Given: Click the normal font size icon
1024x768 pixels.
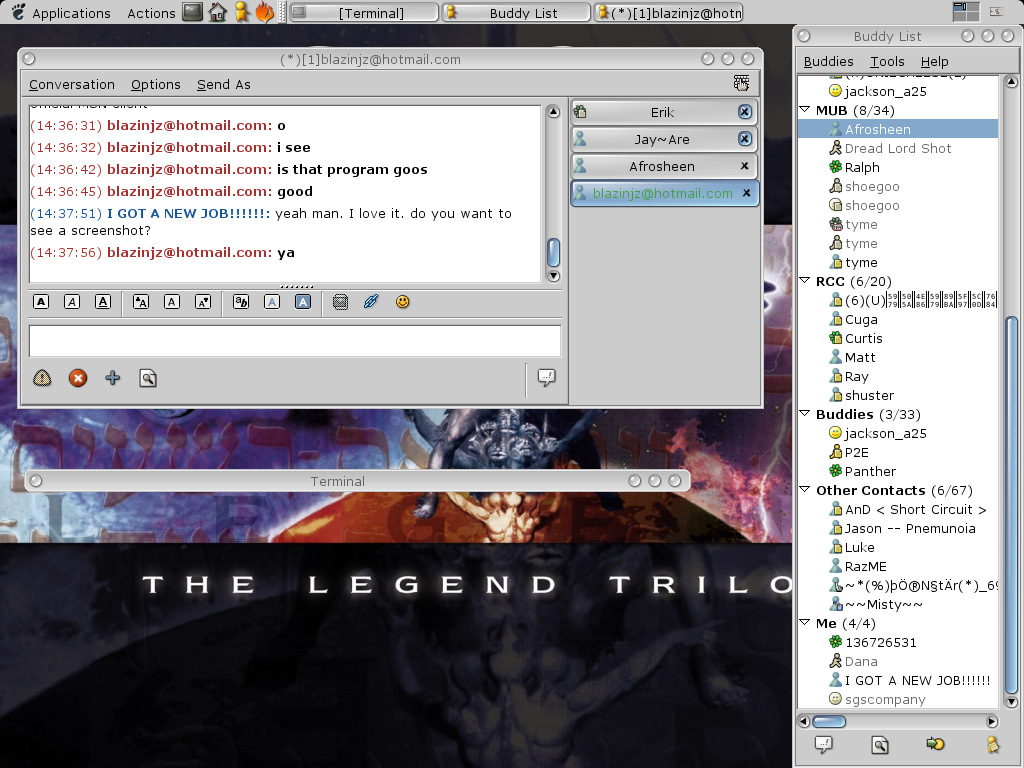Looking at the screenshot, I should [172, 302].
